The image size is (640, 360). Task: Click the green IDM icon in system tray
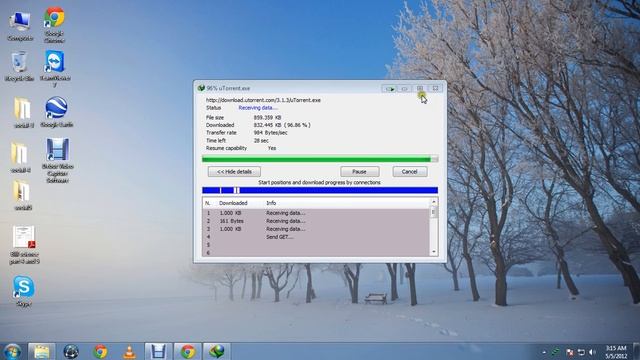point(556,351)
